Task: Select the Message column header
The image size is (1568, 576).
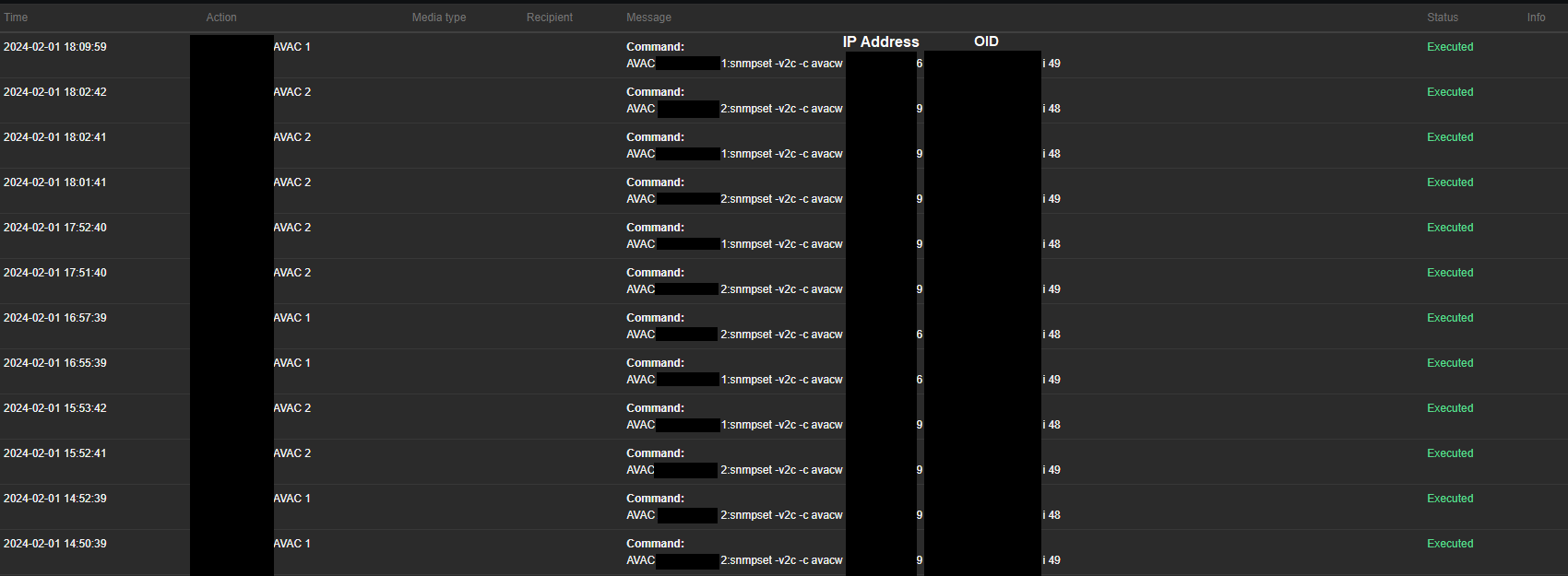Action: [648, 18]
